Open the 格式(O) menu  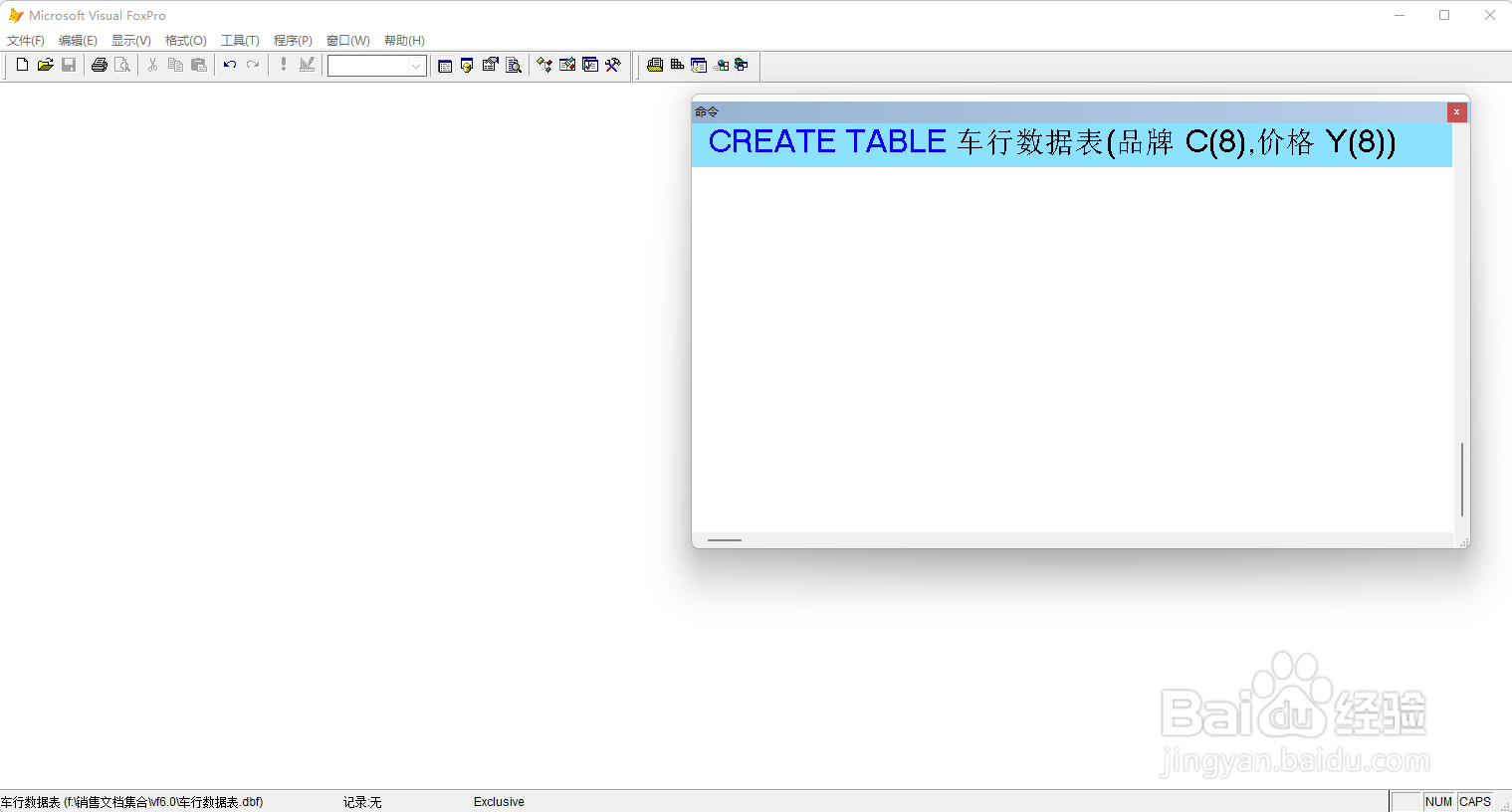(185, 41)
